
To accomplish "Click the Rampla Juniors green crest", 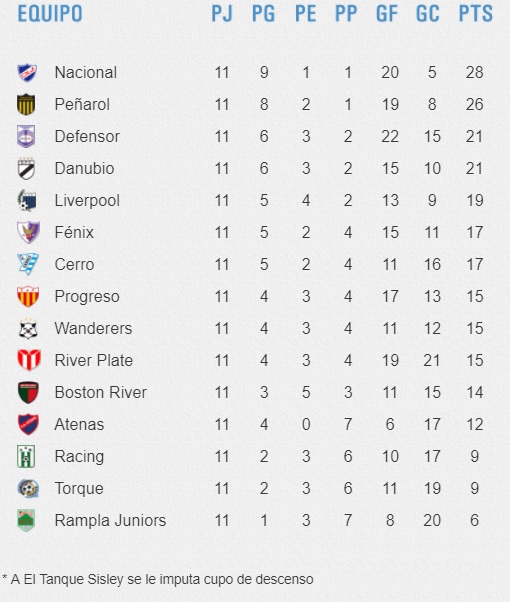I will 26,520.
